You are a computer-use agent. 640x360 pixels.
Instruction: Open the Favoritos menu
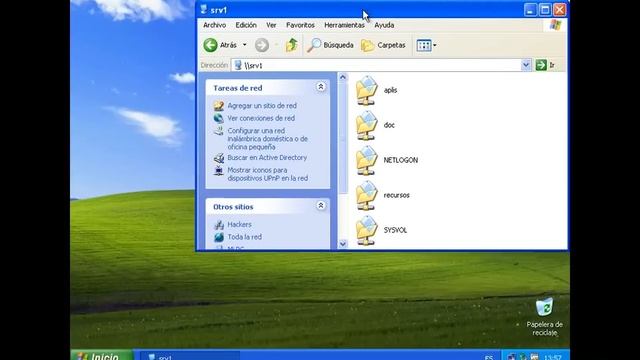point(300,25)
